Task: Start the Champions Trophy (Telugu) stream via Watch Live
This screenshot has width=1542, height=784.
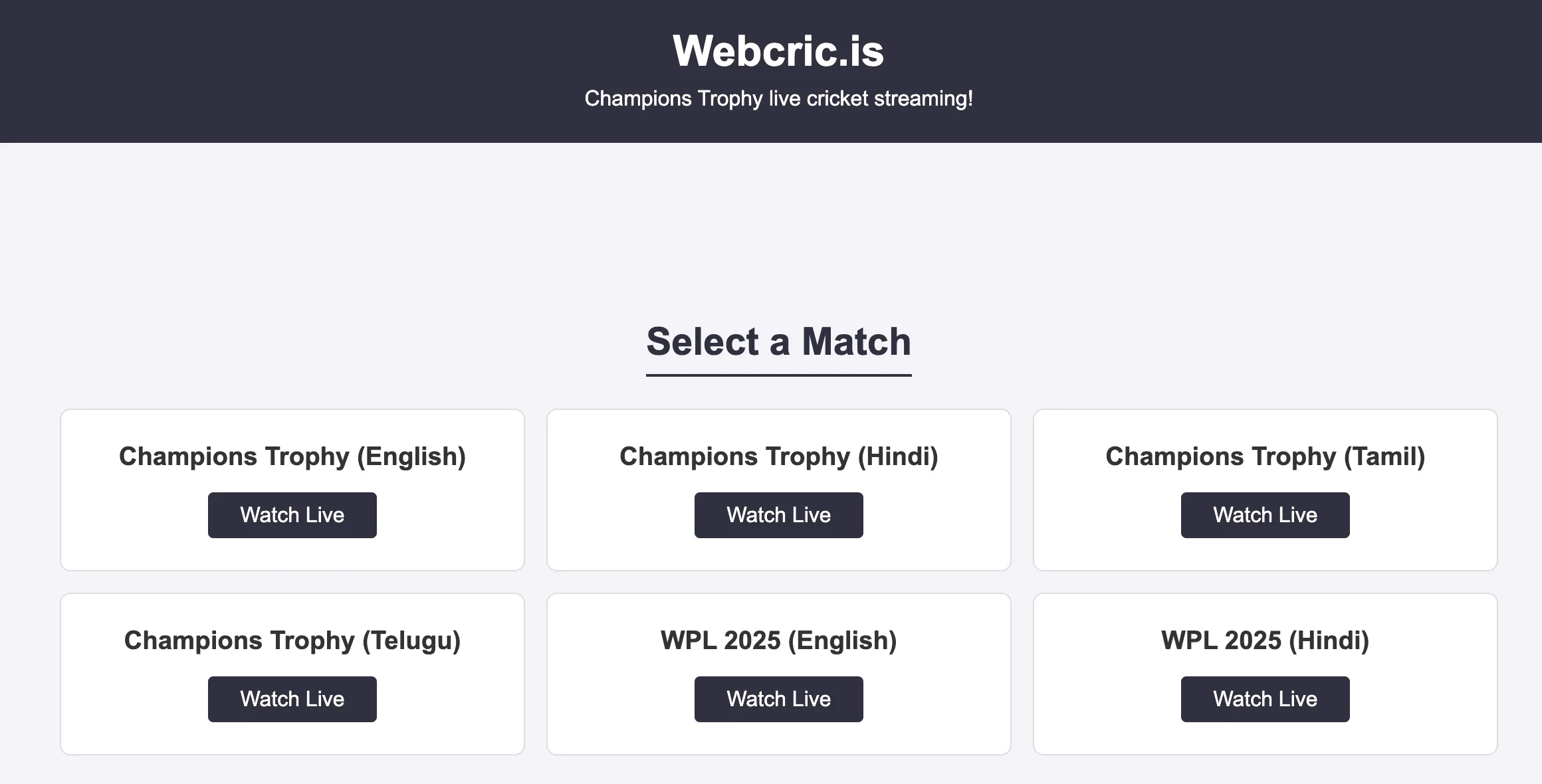Action: click(292, 699)
